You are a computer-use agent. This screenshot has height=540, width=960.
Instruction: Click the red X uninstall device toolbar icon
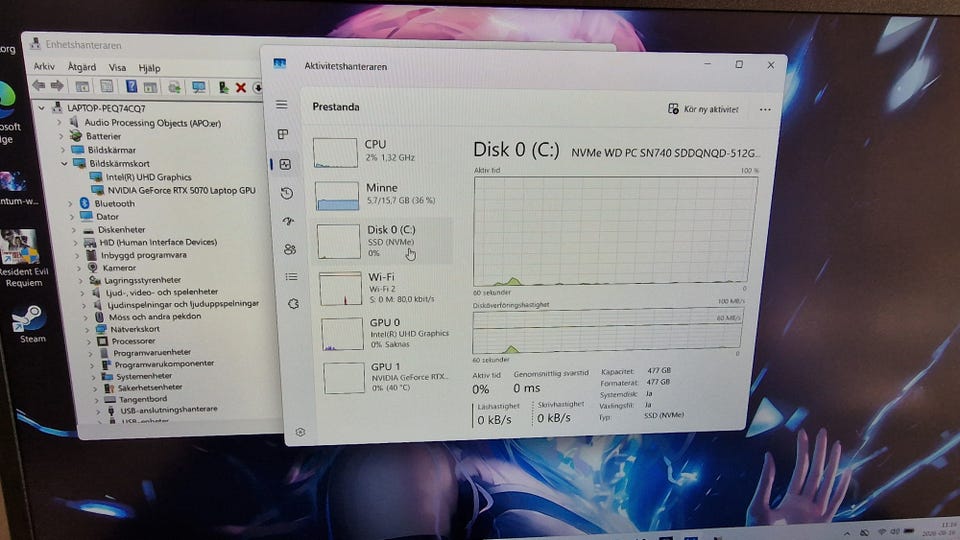[241, 88]
